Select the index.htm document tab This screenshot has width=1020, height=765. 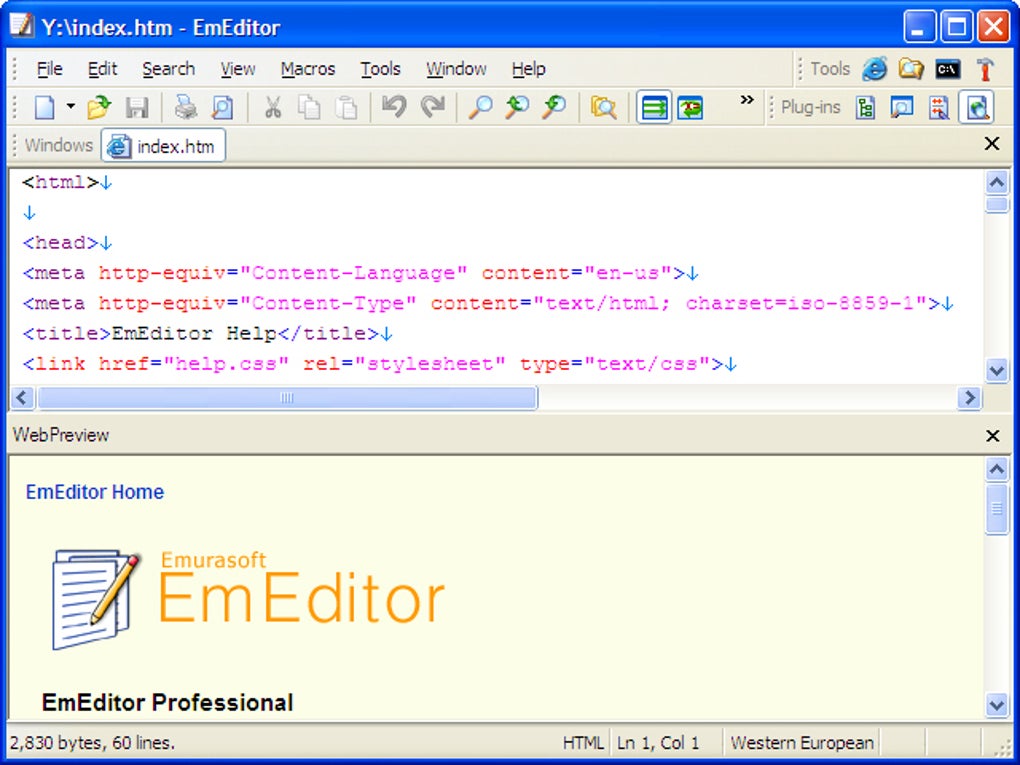[163, 146]
